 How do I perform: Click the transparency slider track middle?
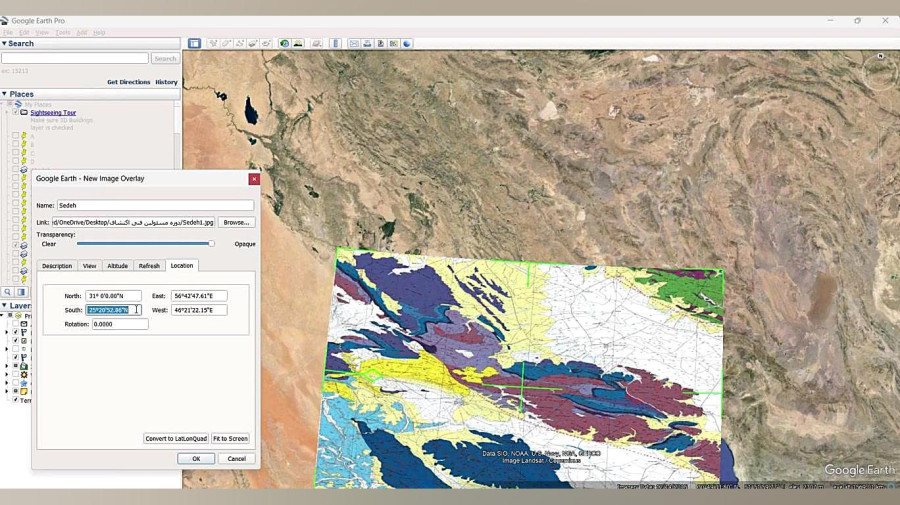coord(144,244)
